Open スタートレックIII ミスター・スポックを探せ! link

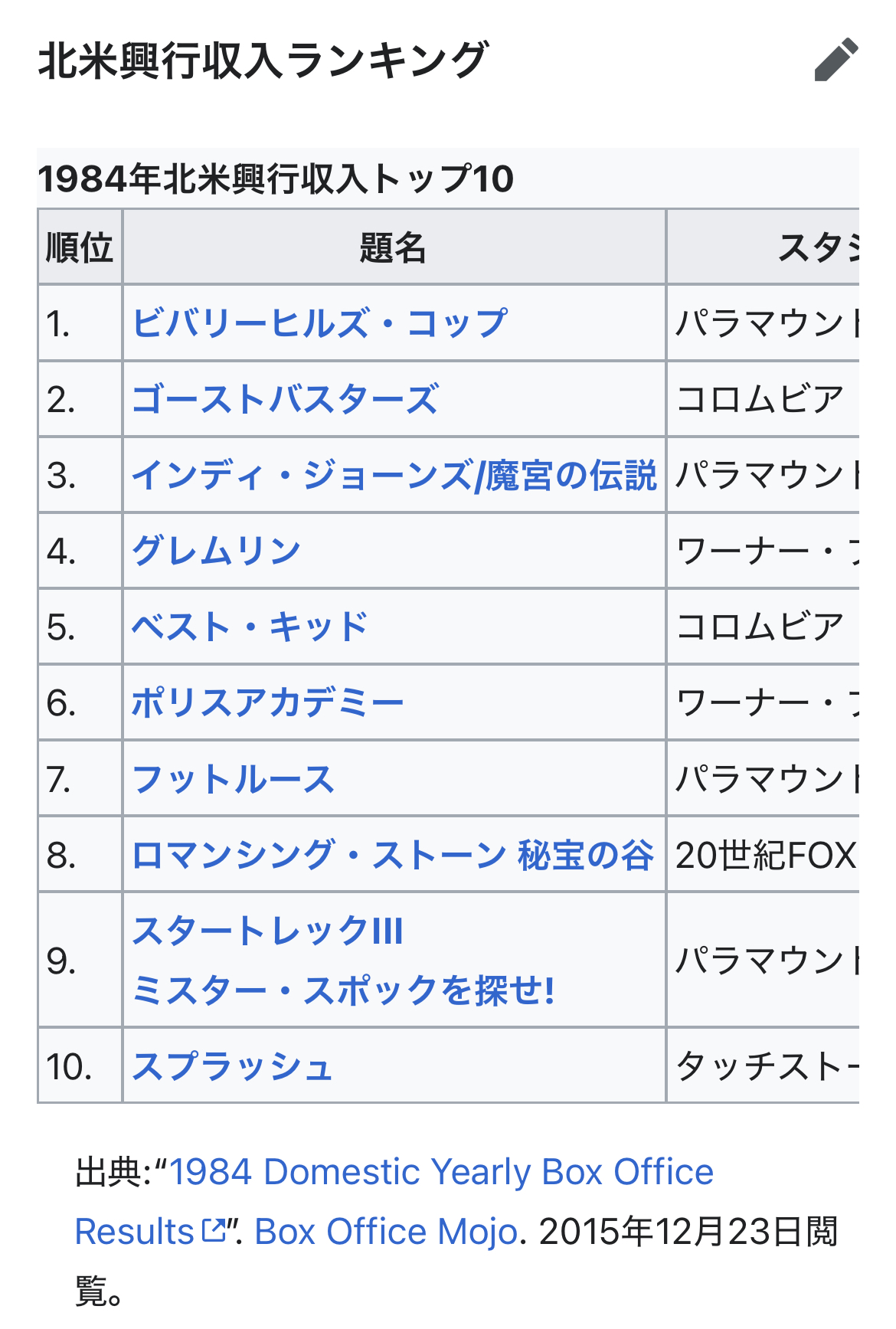[x=343, y=960]
